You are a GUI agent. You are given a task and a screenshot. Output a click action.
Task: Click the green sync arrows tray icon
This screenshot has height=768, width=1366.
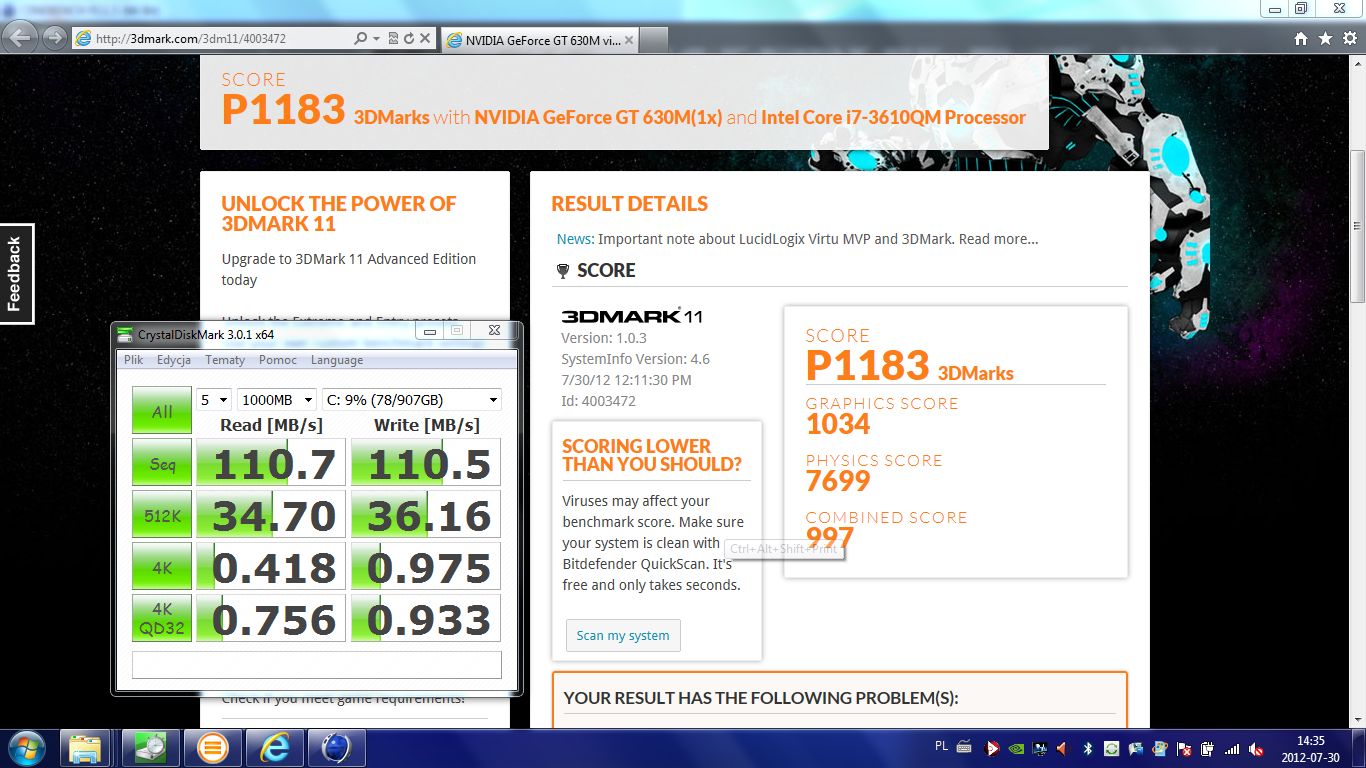click(1112, 748)
